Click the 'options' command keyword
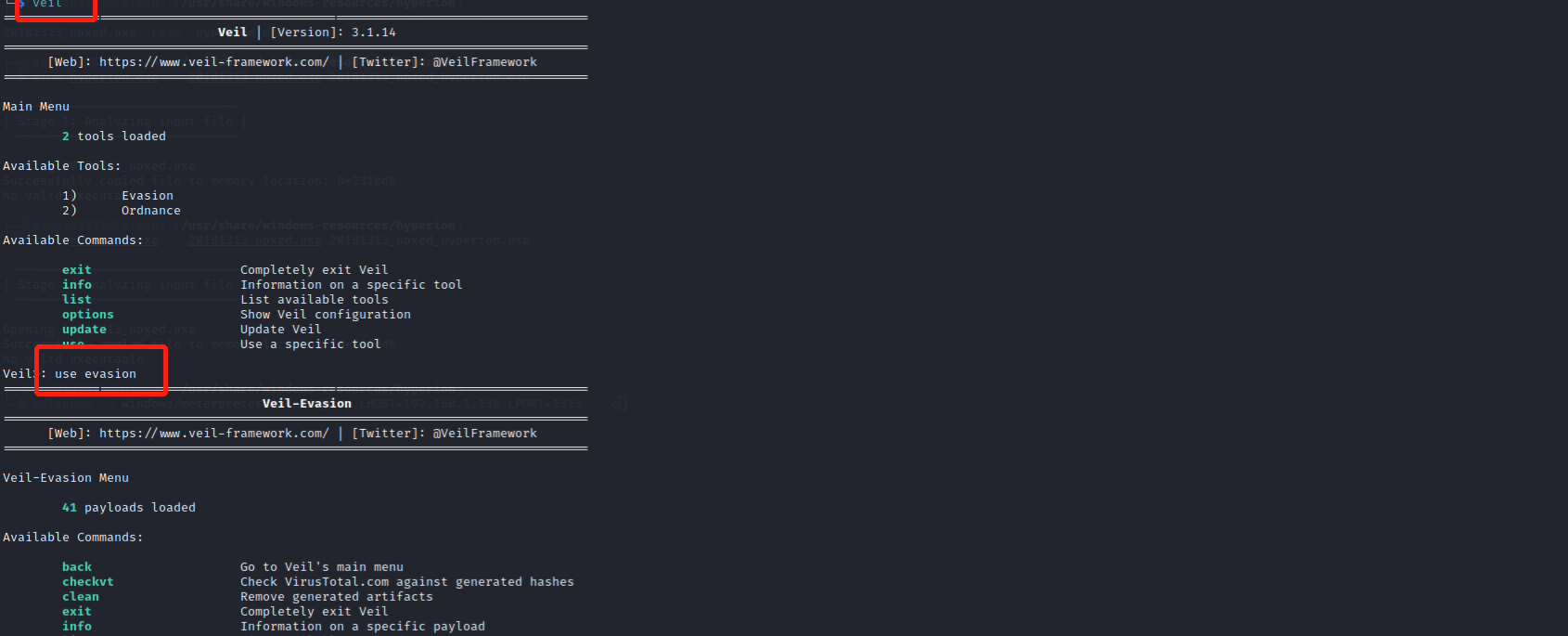The width and height of the screenshot is (1568, 636). tap(88, 315)
